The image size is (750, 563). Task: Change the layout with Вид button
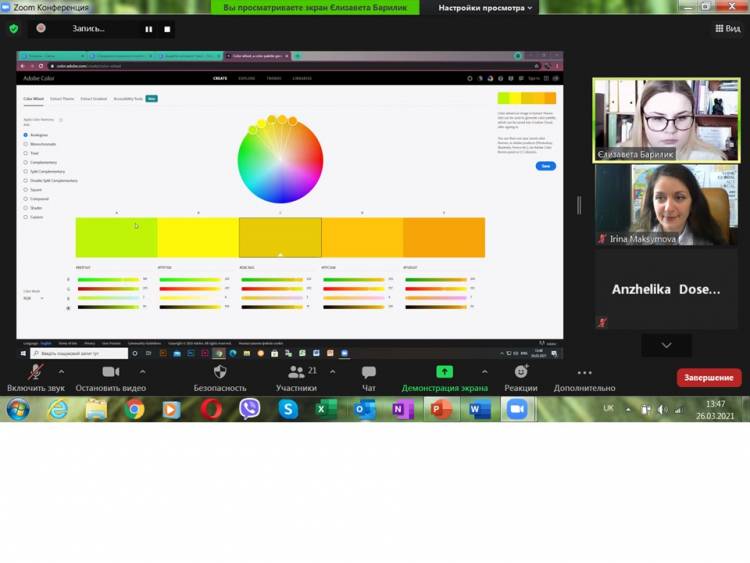(726, 29)
